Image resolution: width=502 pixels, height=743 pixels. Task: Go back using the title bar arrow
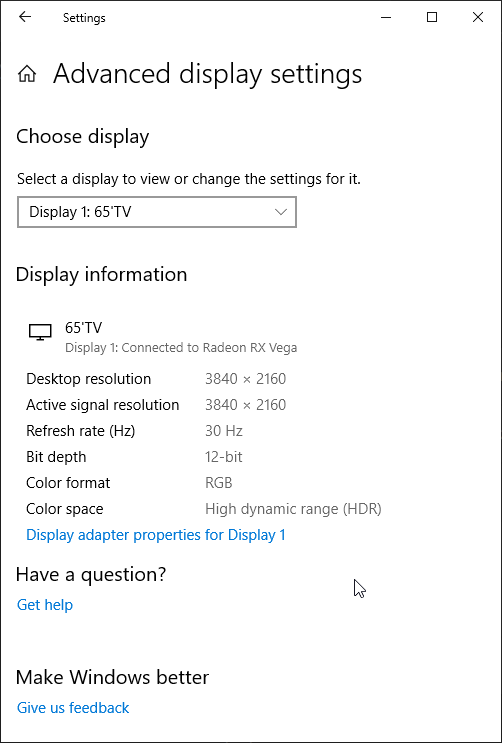pyautogui.click(x=25, y=17)
